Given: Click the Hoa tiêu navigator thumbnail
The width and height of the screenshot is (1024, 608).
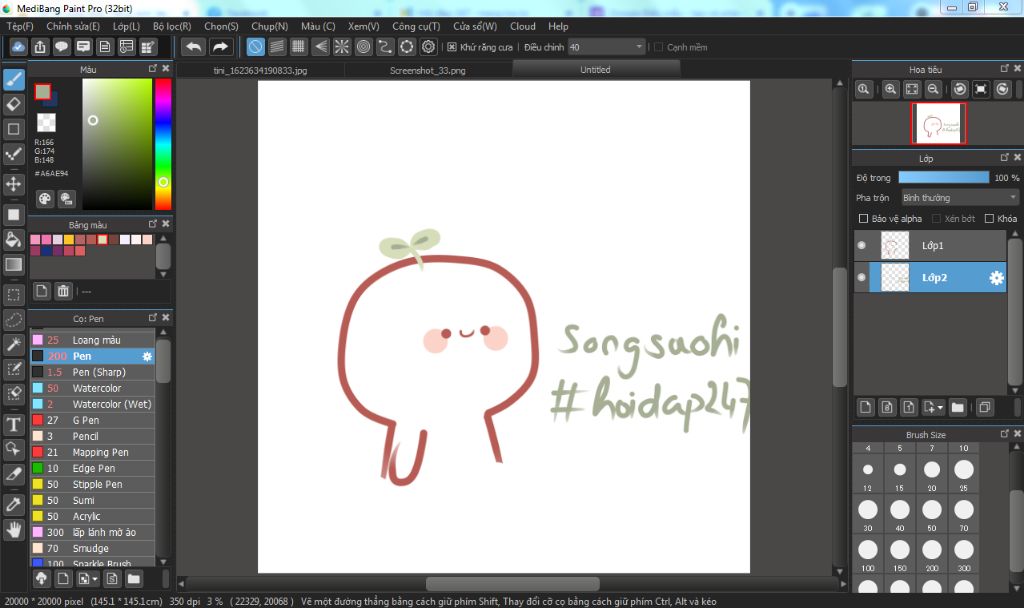Looking at the screenshot, I should click(938, 123).
